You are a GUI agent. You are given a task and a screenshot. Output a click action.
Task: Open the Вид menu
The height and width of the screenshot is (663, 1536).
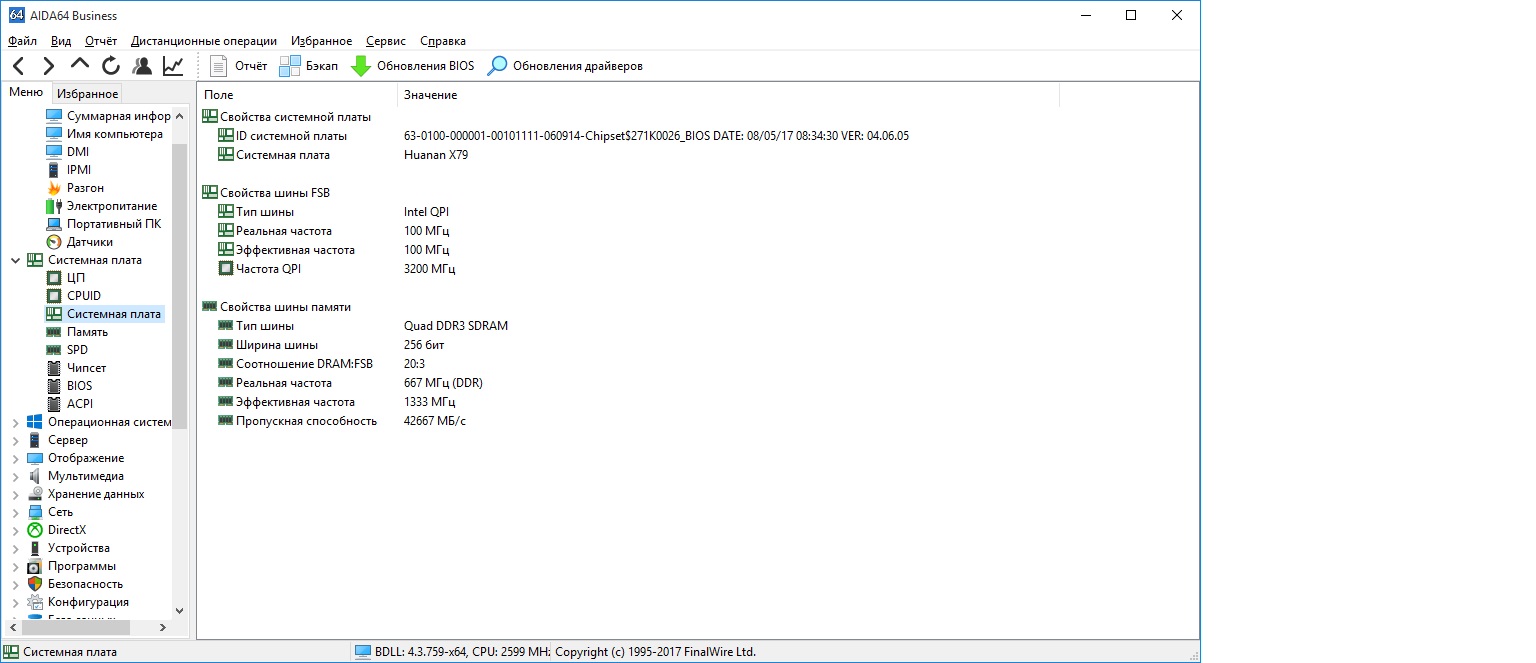[61, 41]
